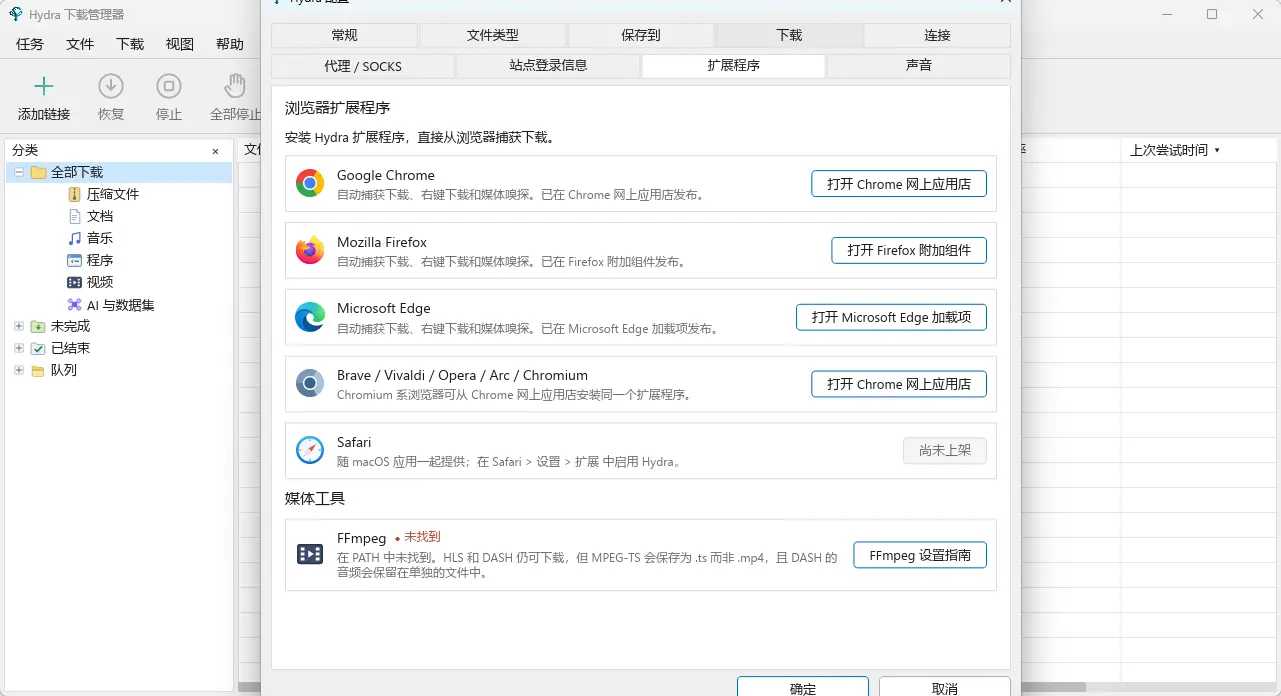The width and height of the screenshot is (1281, 696).
Task: Open Chrome Web Store for Brave/Chromium row
Action: (x=899, y=384)
